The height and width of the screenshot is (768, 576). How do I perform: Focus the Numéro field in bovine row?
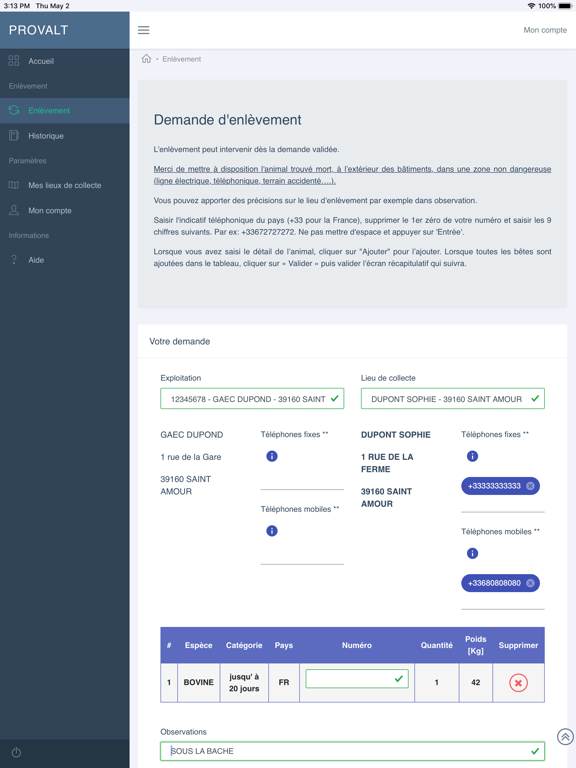[x=357, y=679]
